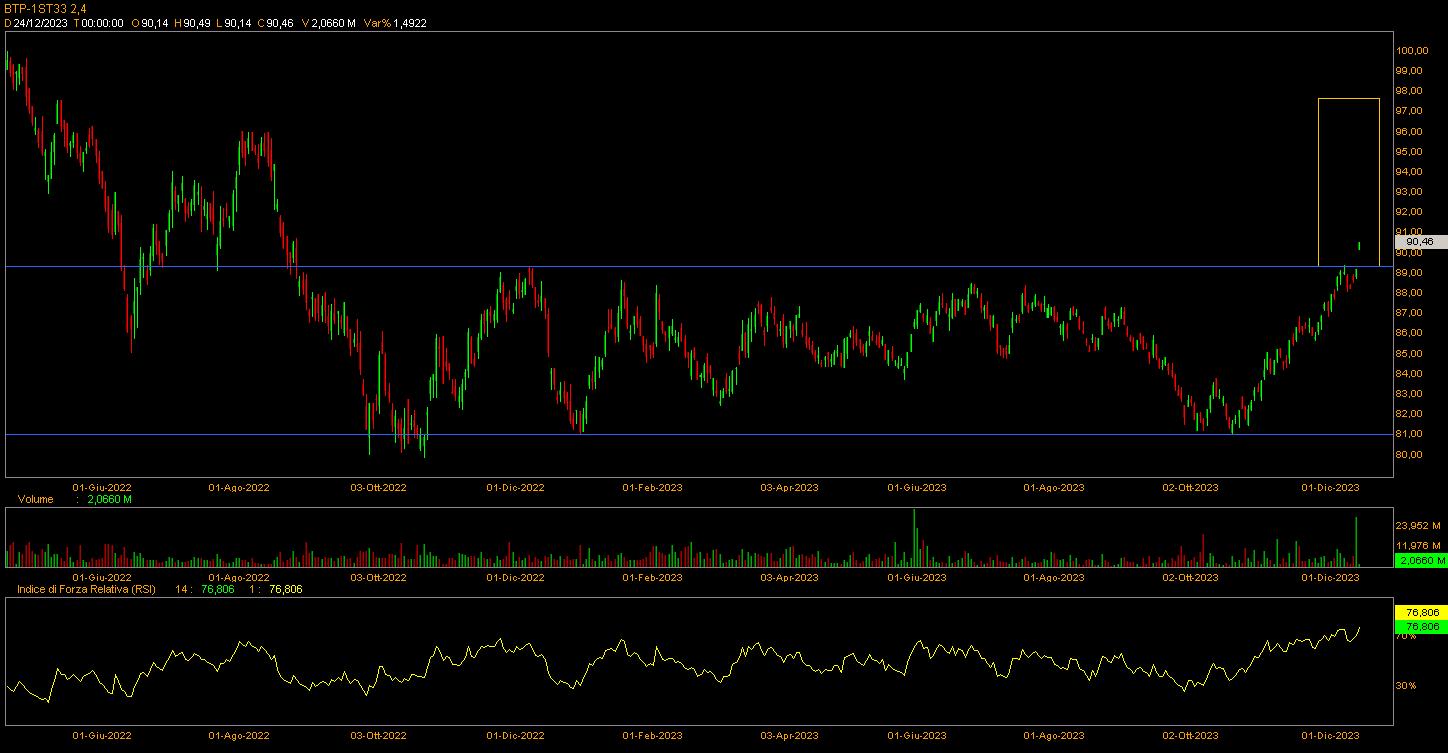Click the 92,00 price axis label
Image resolution: width=1448 pixels, height=753 pixels.
click(x=1410, y=212)
